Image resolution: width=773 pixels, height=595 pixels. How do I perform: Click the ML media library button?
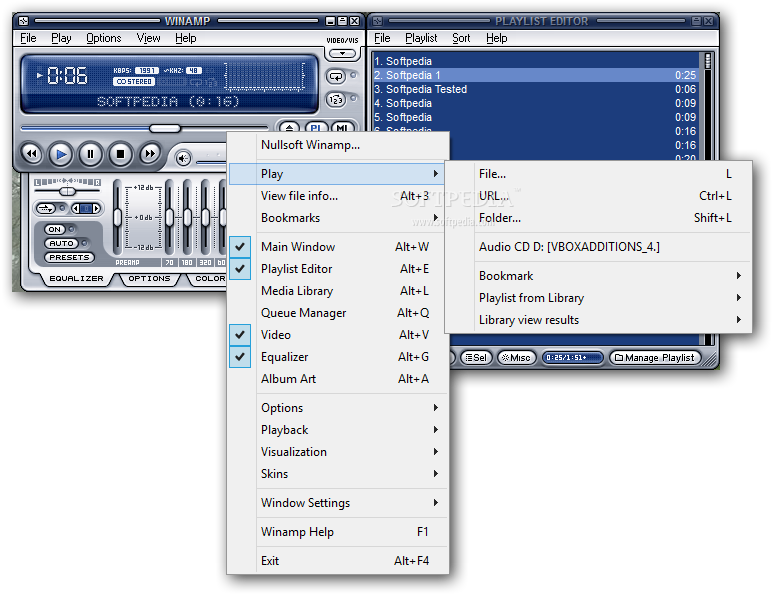342,128
